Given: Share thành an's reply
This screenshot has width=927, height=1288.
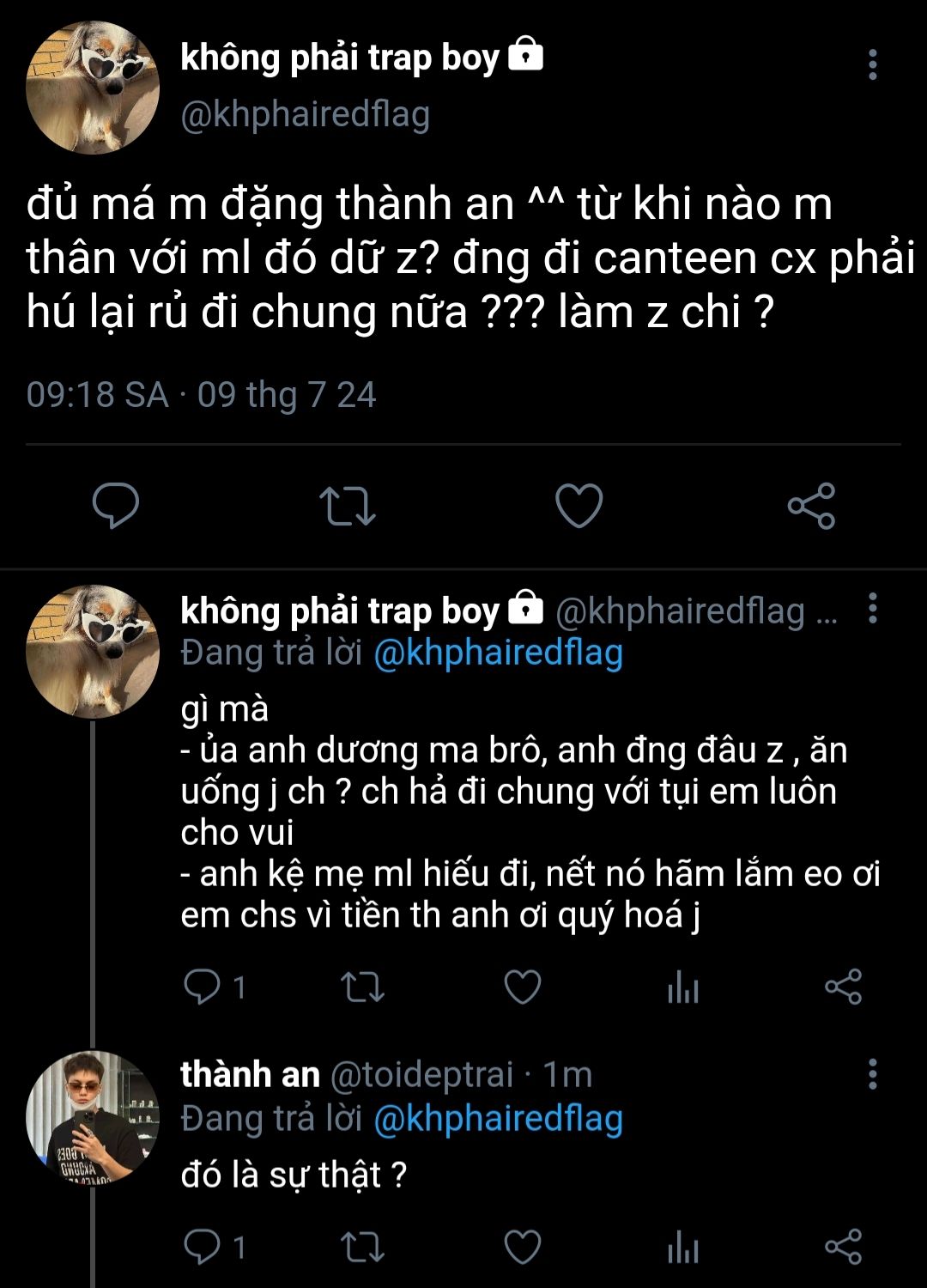Looking at the screenshot, I should [x=843, y=1247].
